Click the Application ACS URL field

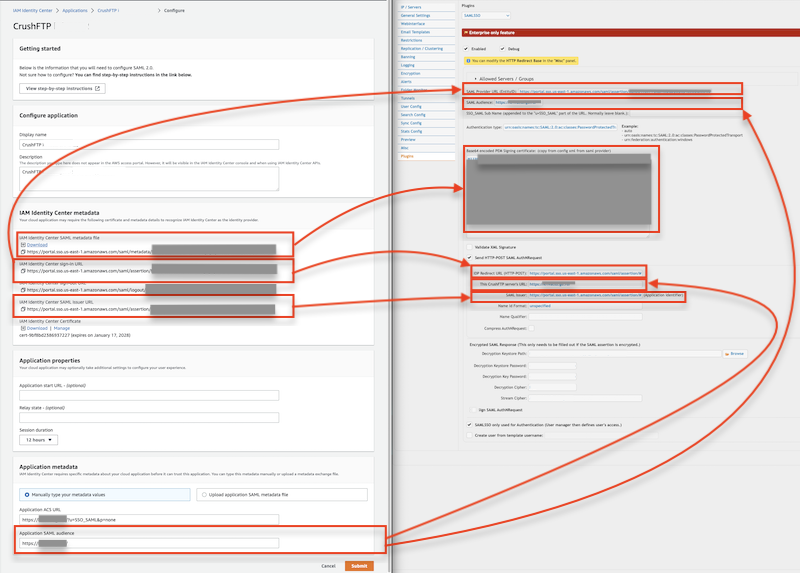click(149, 519)
